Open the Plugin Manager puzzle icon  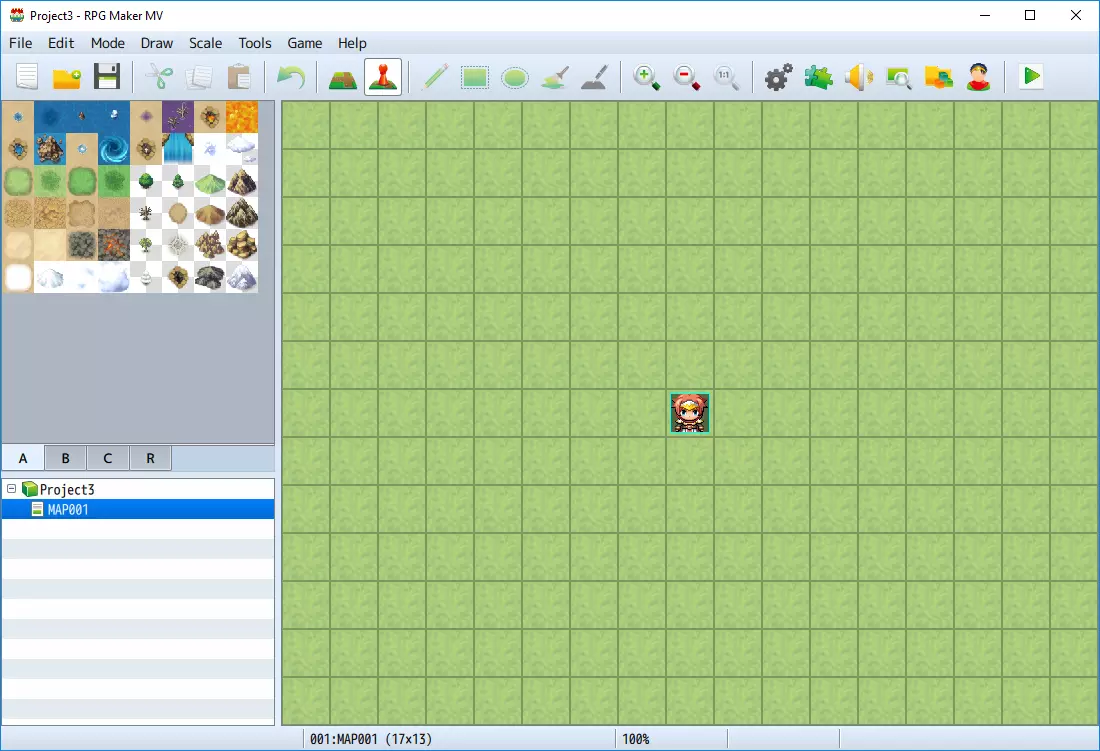coord(819,76)
